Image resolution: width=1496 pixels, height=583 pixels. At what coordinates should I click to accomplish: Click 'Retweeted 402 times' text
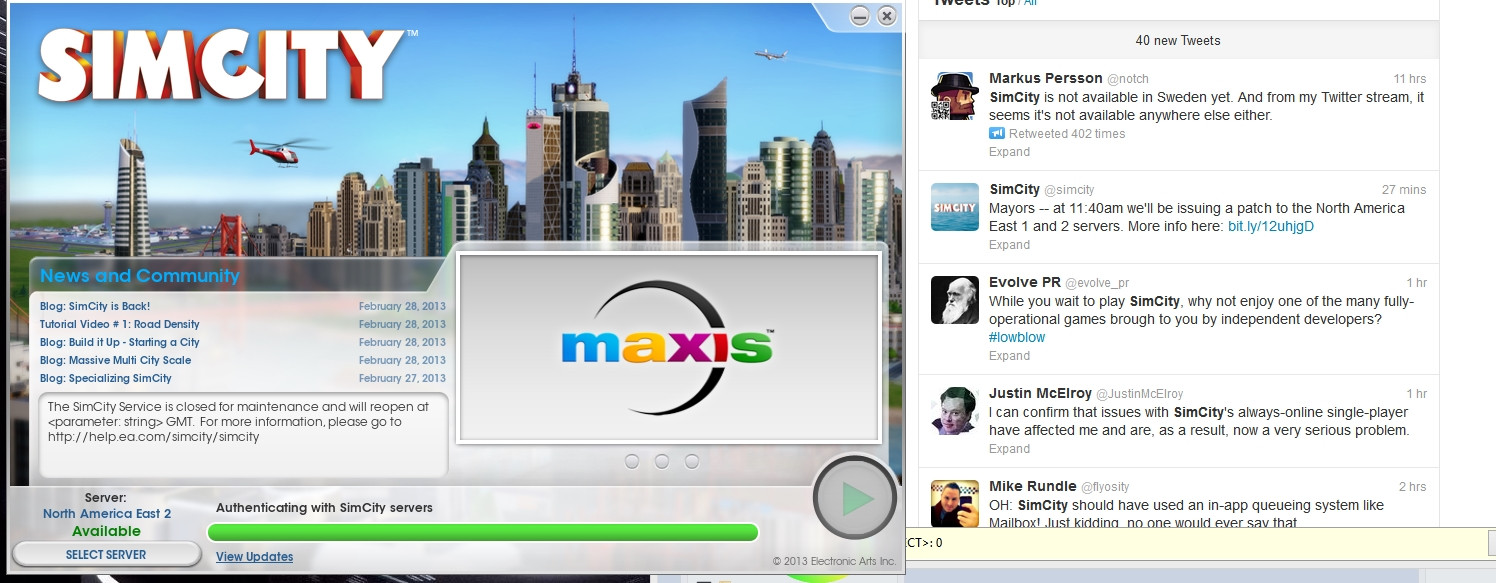coord(1067,133)
